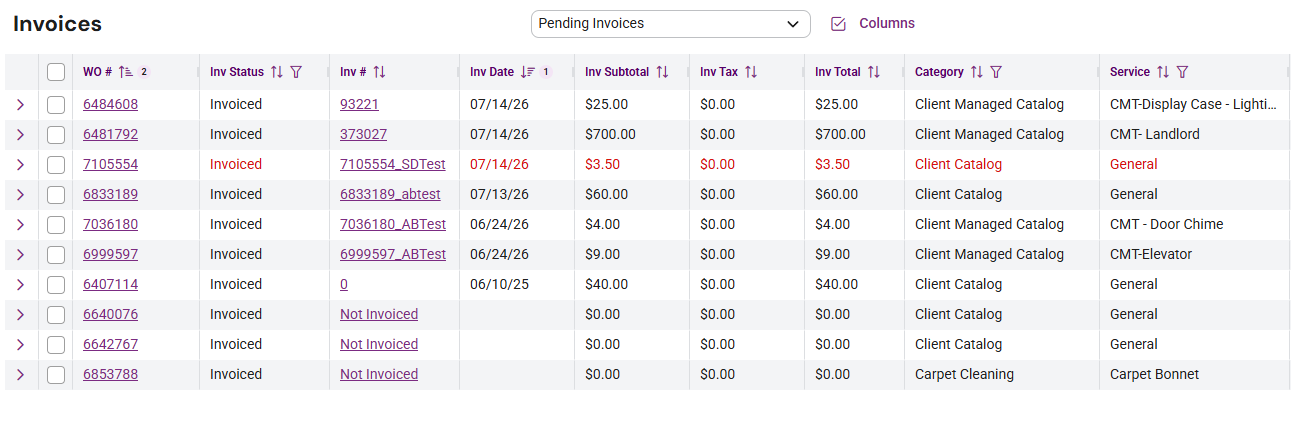
Task: Check the box for work order 6484608
Action: point(56,104)
